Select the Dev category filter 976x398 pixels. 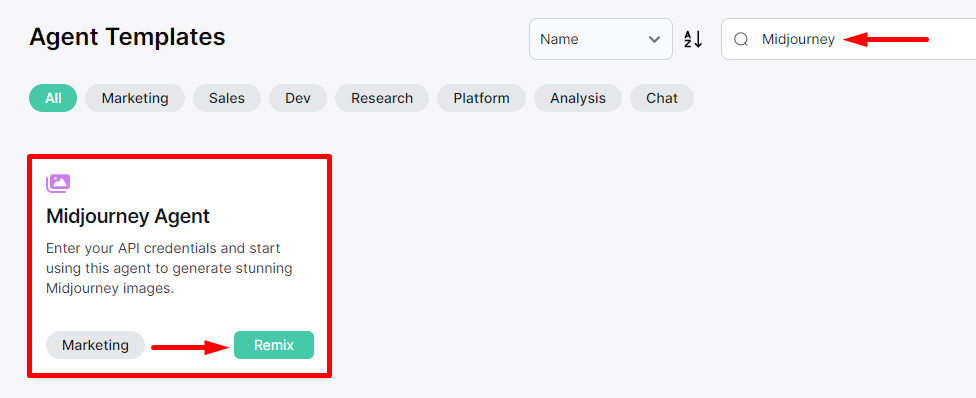click(x=298, y=98)
